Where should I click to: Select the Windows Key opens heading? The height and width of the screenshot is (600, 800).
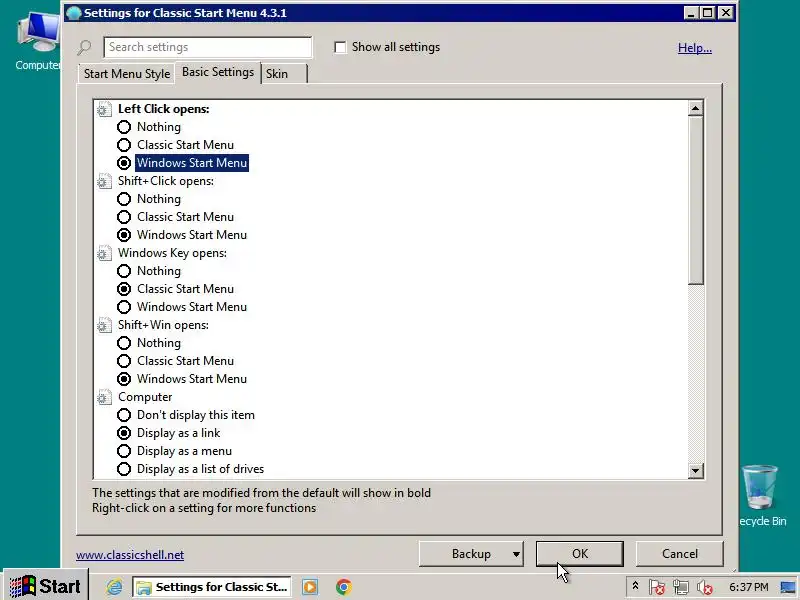172,253
